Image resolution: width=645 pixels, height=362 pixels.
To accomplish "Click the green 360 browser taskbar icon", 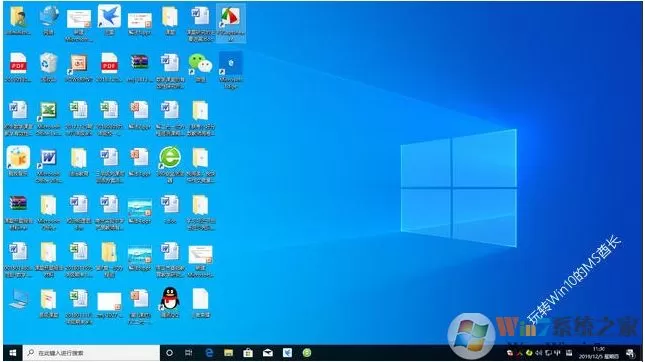I will pos(307,353).
